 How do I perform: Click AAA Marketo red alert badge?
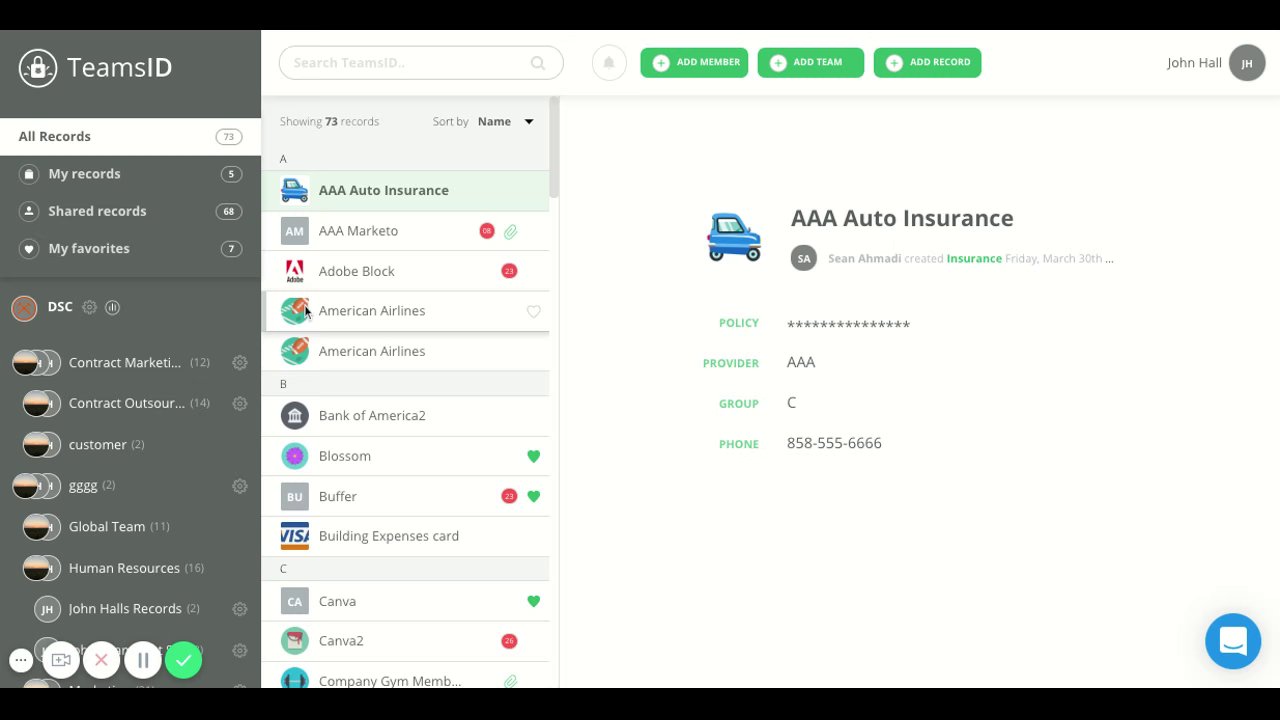(x=487, y=231)
